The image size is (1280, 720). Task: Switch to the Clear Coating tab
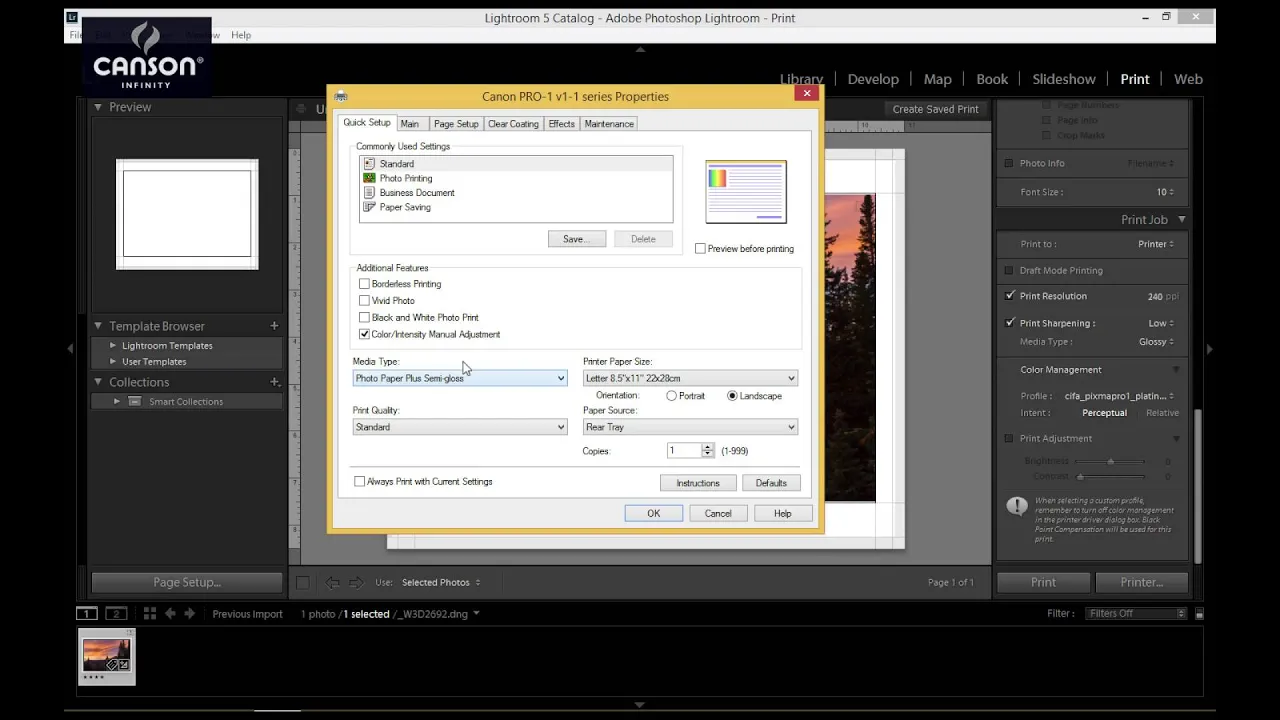point(513,124)
